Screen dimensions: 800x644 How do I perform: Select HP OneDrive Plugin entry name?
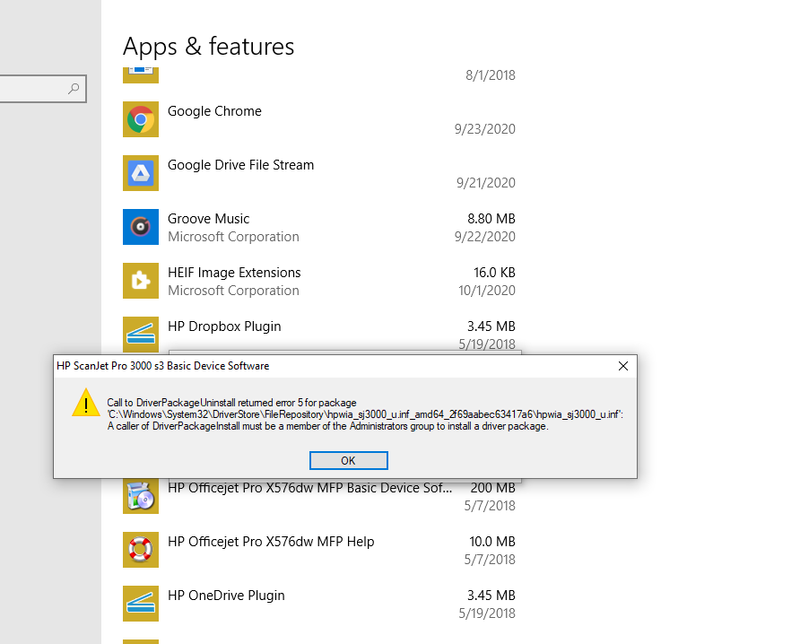point(226,596)
